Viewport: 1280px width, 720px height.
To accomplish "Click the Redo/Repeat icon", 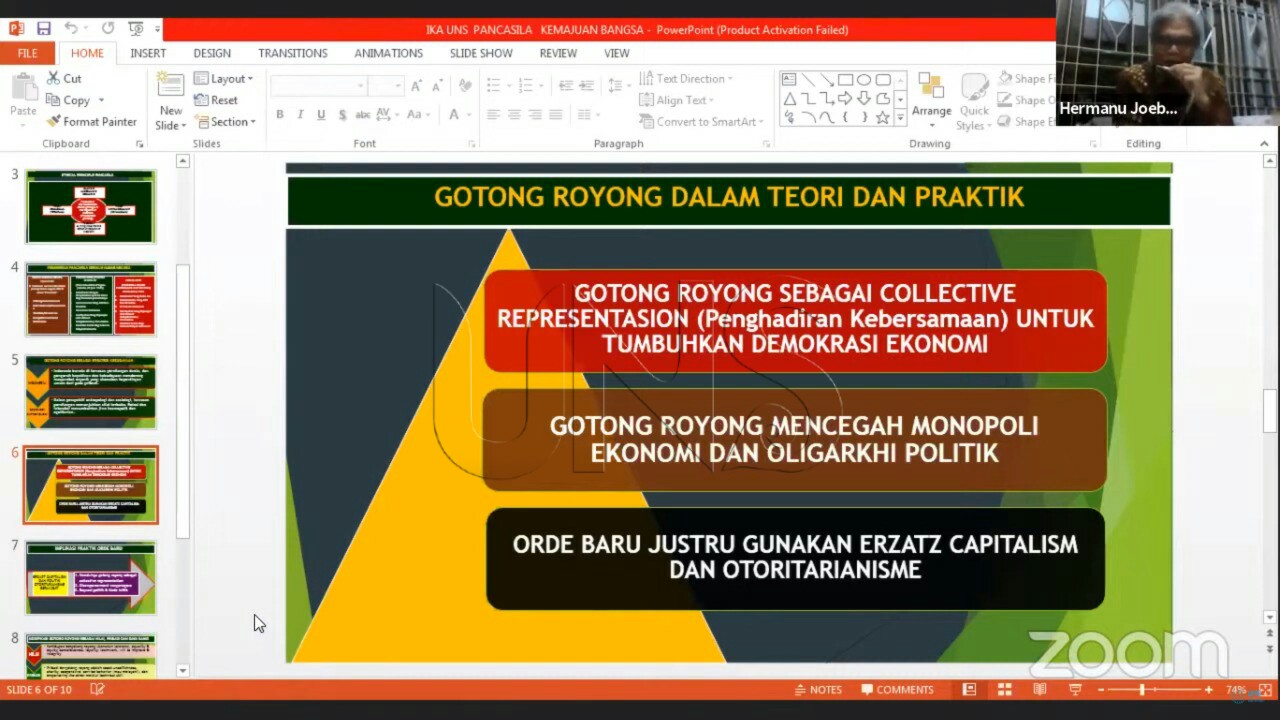I will [108, 29].
